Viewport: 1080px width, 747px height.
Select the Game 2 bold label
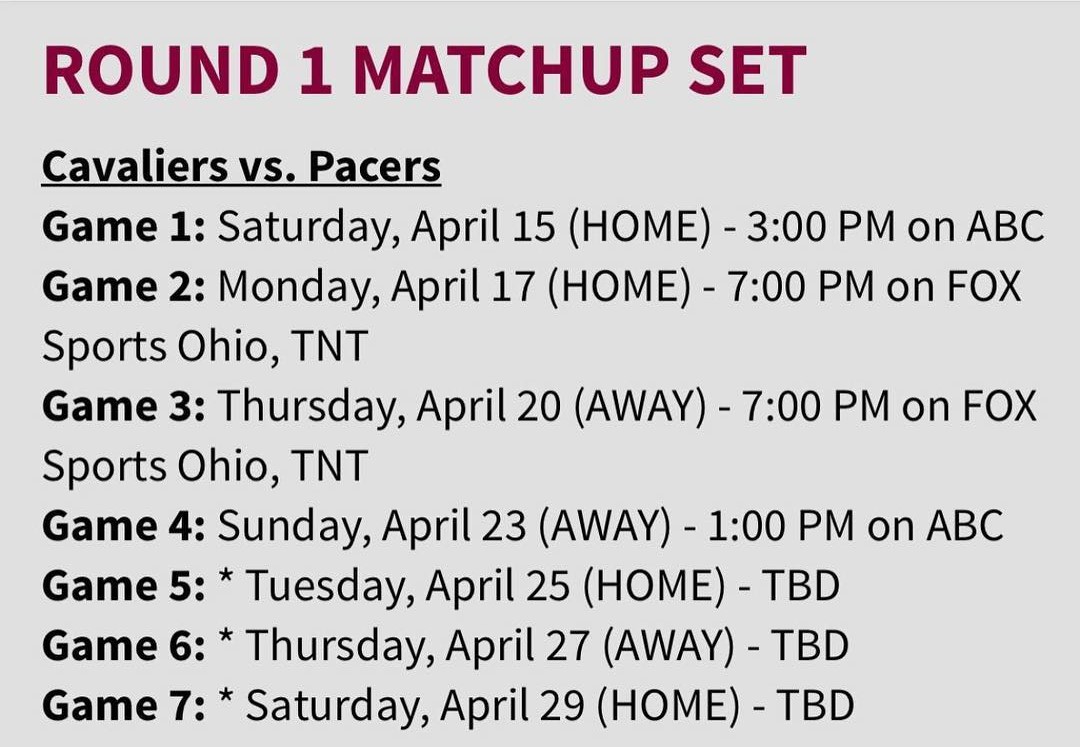pyautogui.click(x=124, y=286)
